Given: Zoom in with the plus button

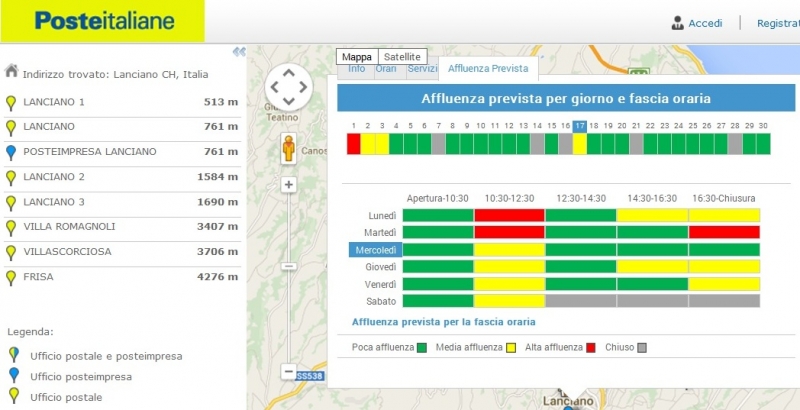Looking at the screenshot, I should (x=289, y=185).
